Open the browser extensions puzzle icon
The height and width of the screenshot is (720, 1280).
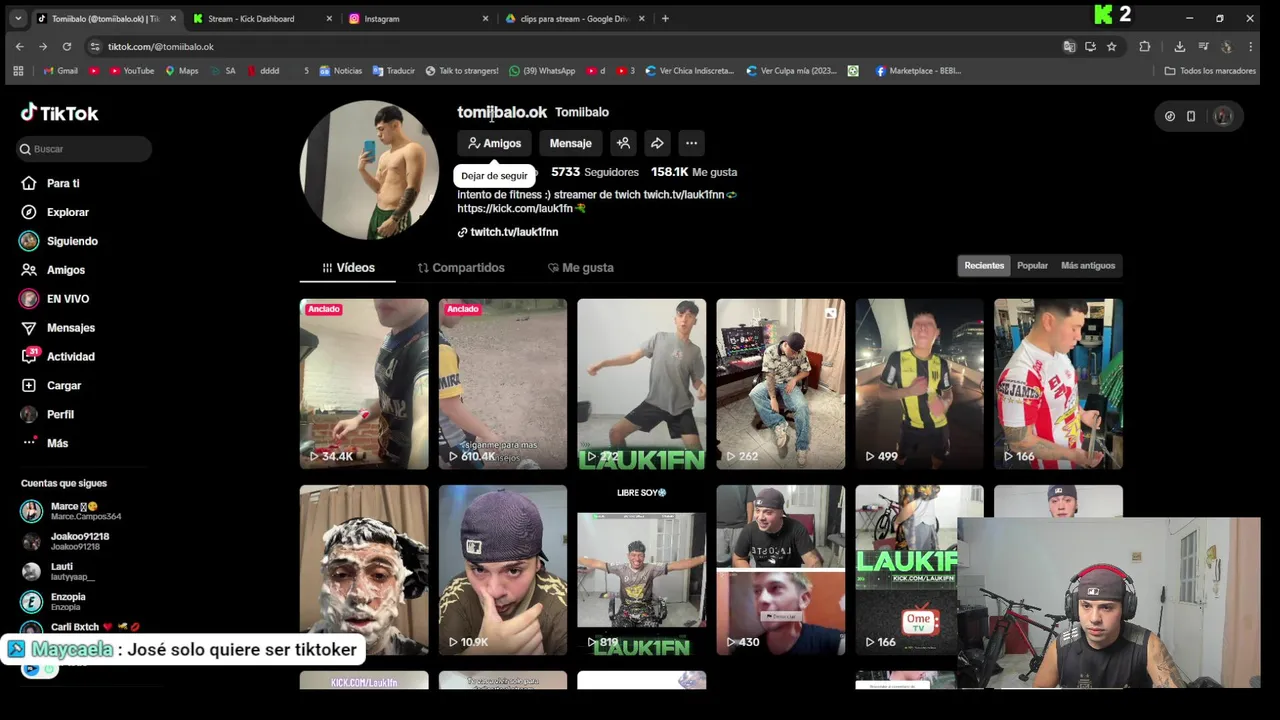[1145, 46]
